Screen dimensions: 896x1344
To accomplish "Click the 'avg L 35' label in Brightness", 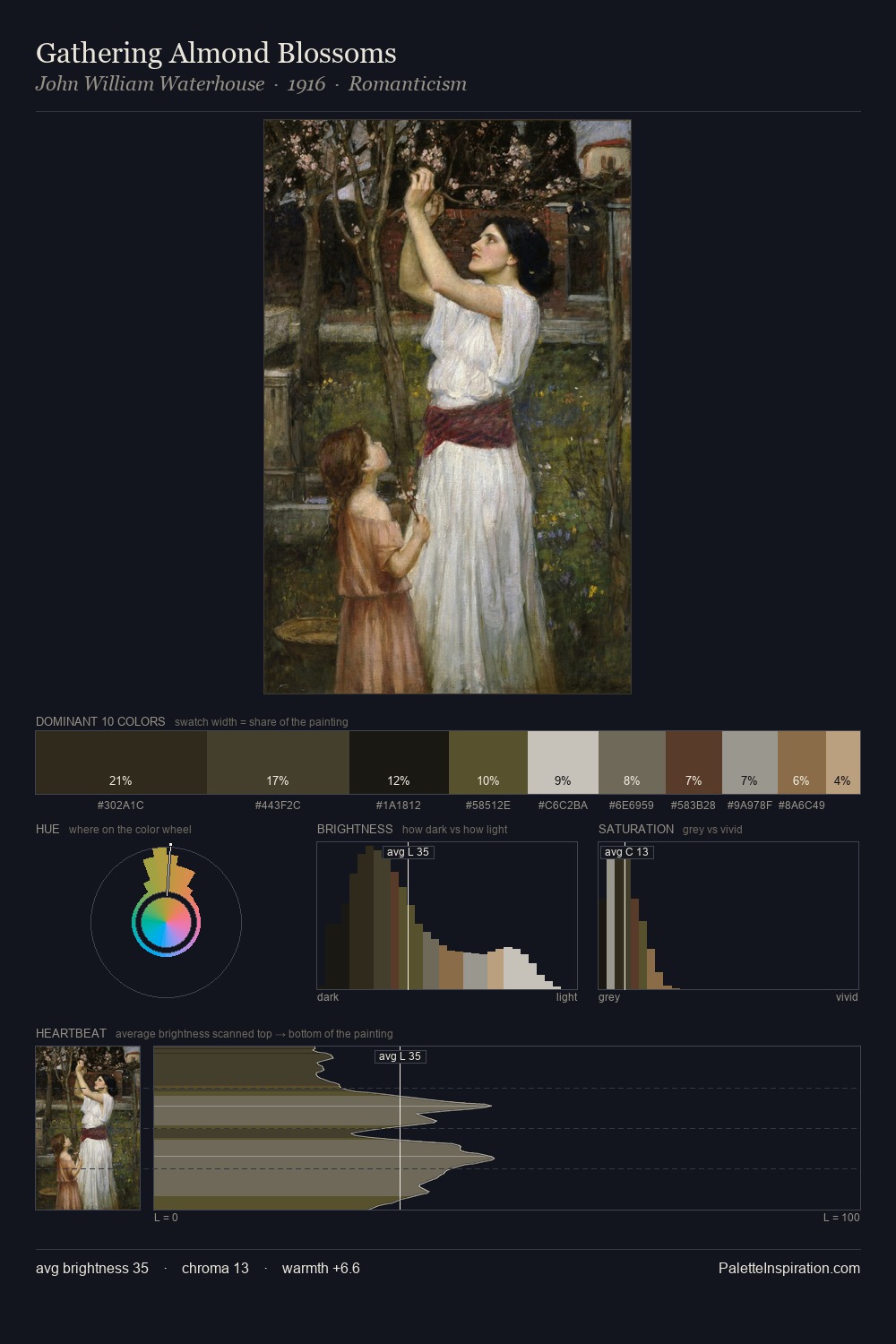I will click(x=409, y=852).
